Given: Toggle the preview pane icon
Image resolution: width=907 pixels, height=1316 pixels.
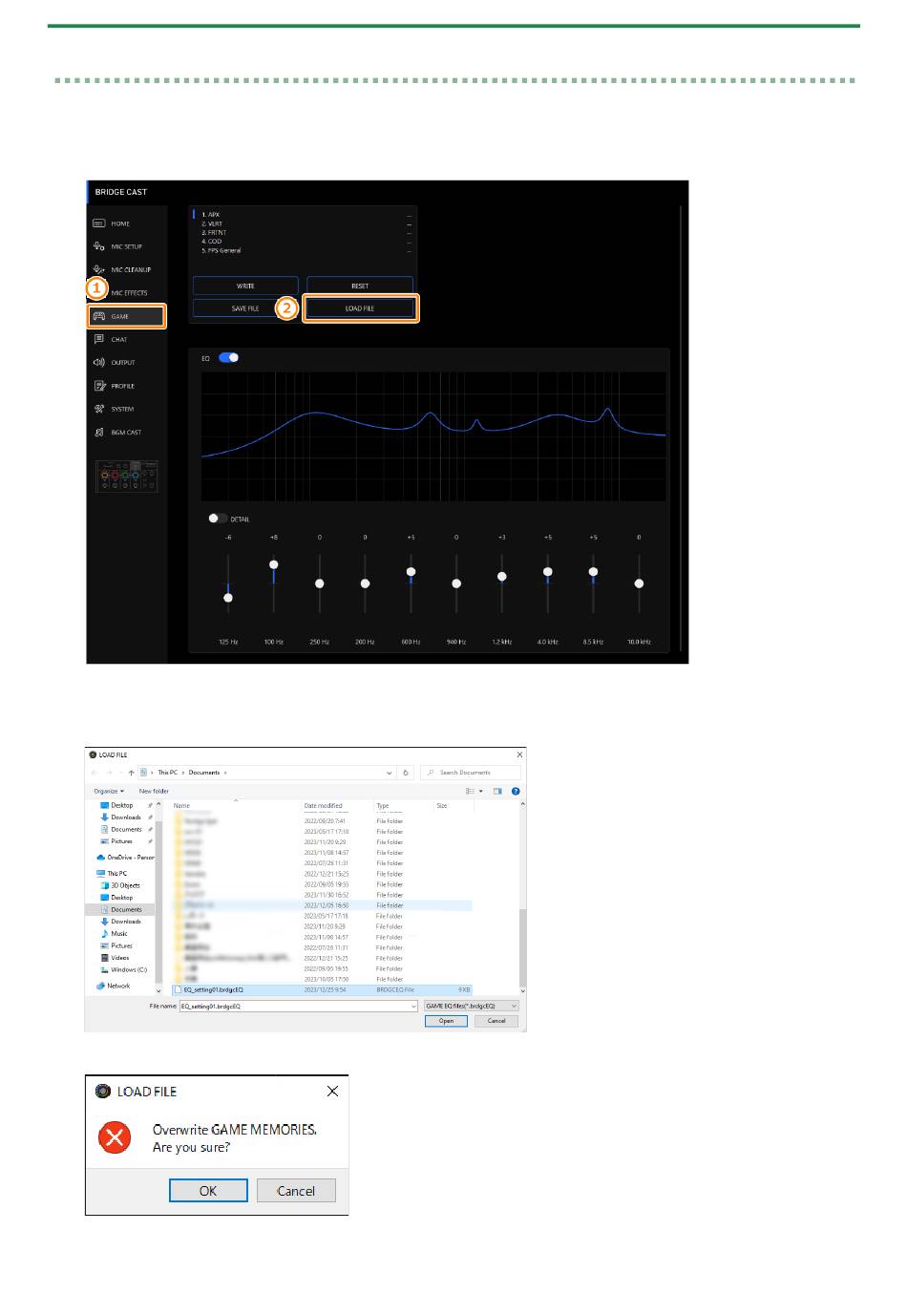Looking at the screenshot, I should point(497,791).
